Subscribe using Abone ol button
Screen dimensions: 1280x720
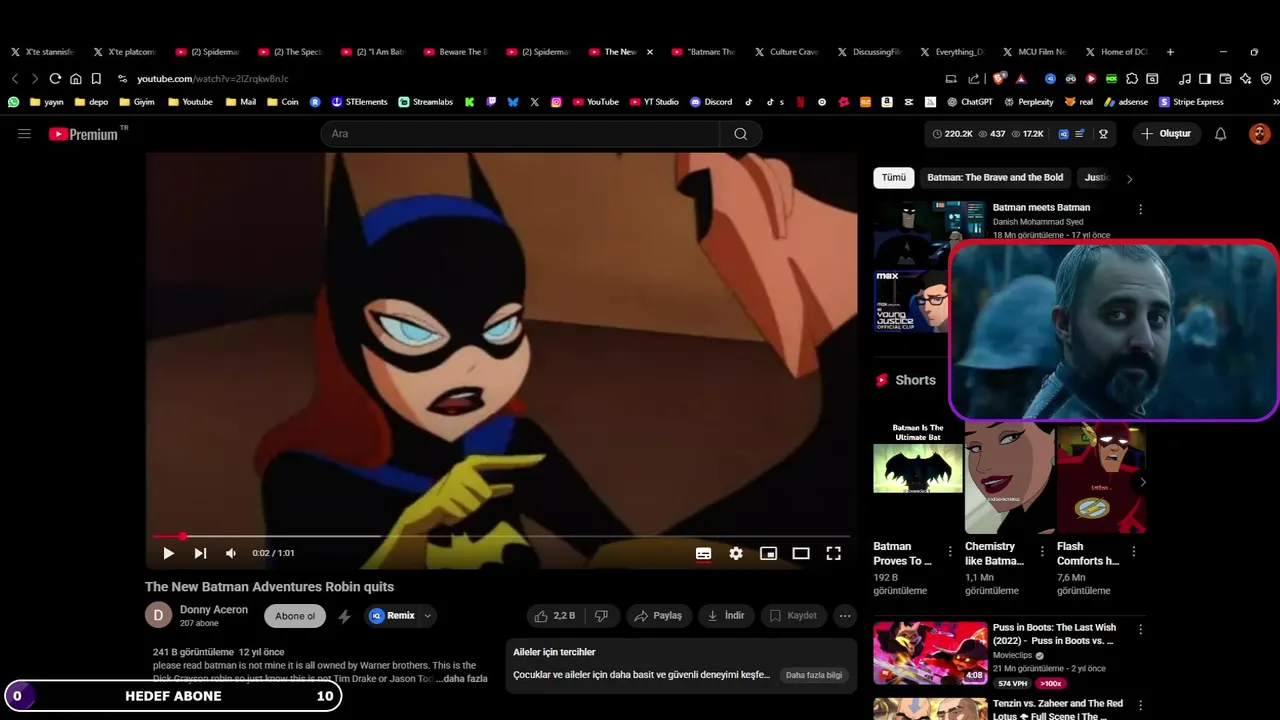tap(295, 616)
